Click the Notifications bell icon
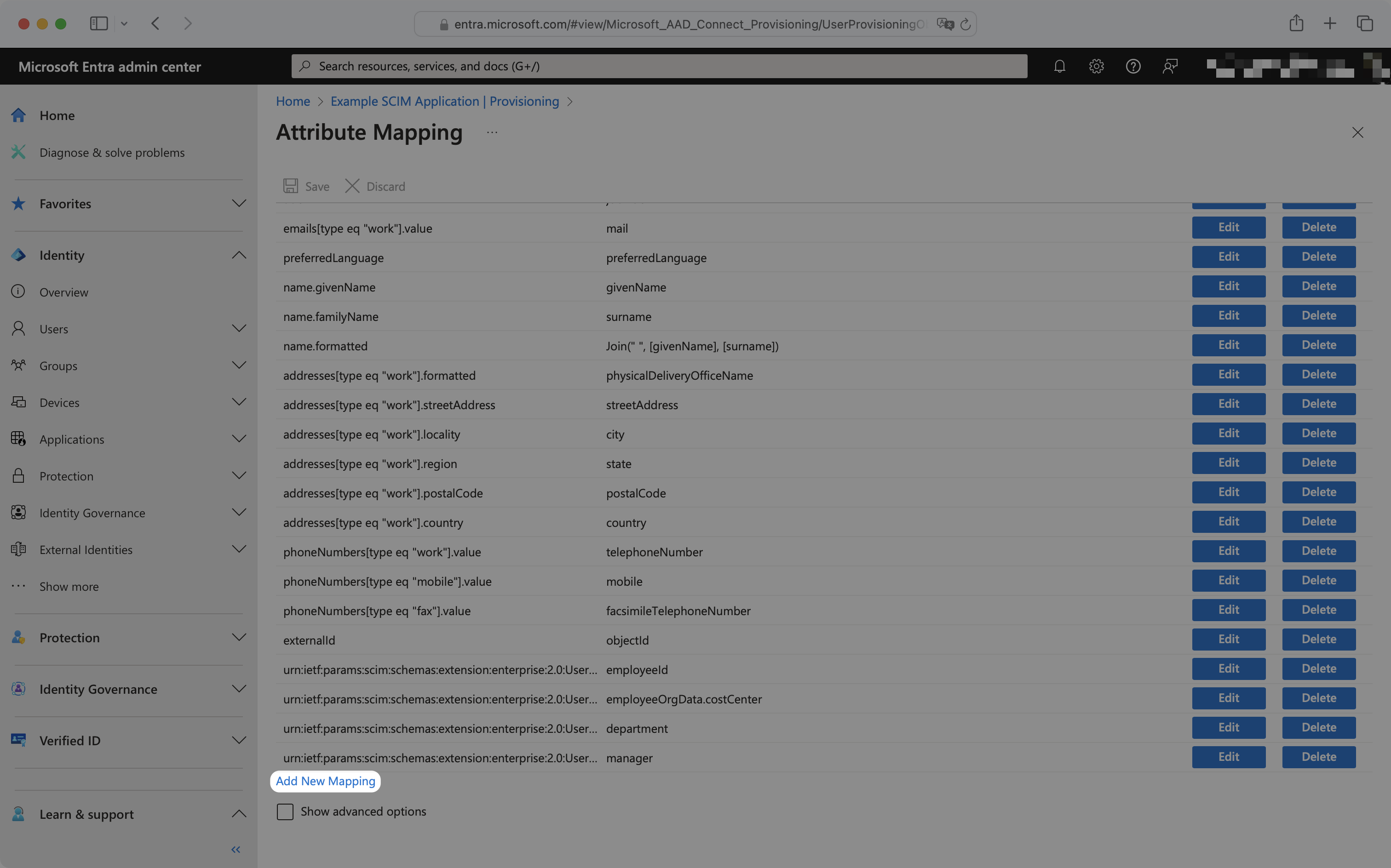This screenshot has width=1391, height=868. pyautogui.click(x=1060, y=66)
